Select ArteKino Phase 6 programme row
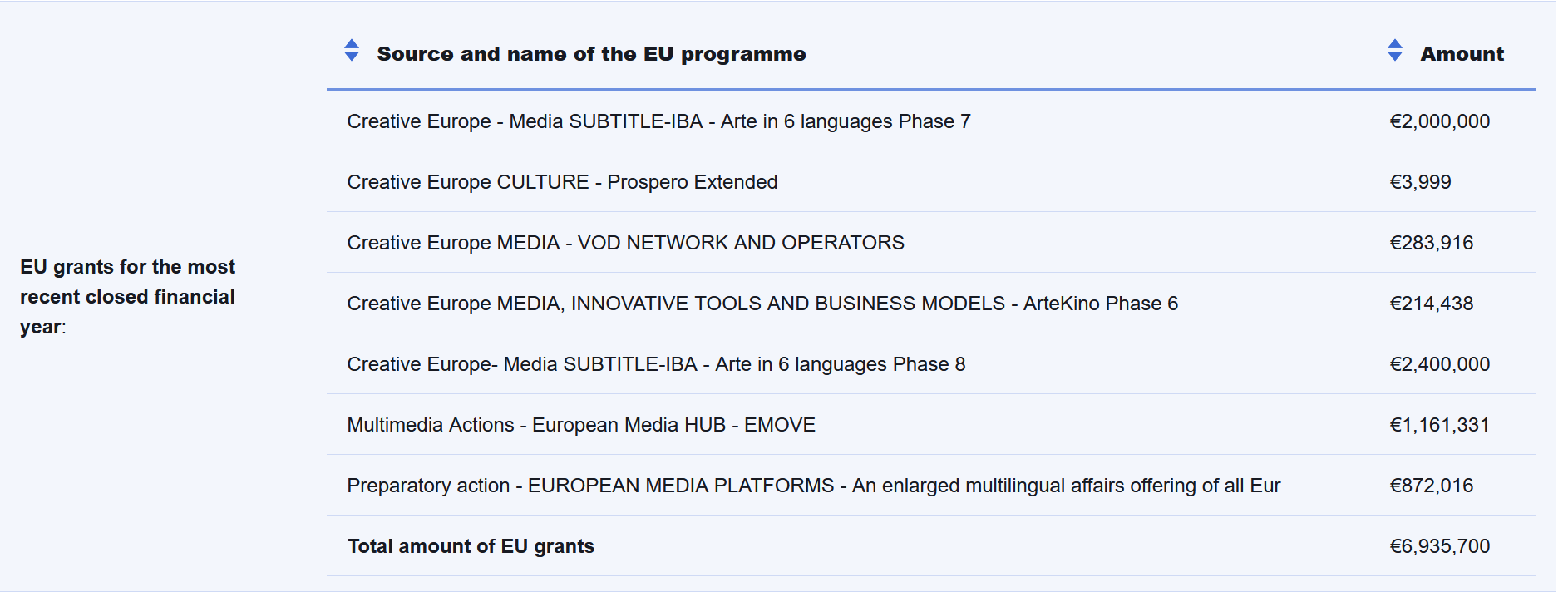The image size is (1568, 612). coord(762,304)
